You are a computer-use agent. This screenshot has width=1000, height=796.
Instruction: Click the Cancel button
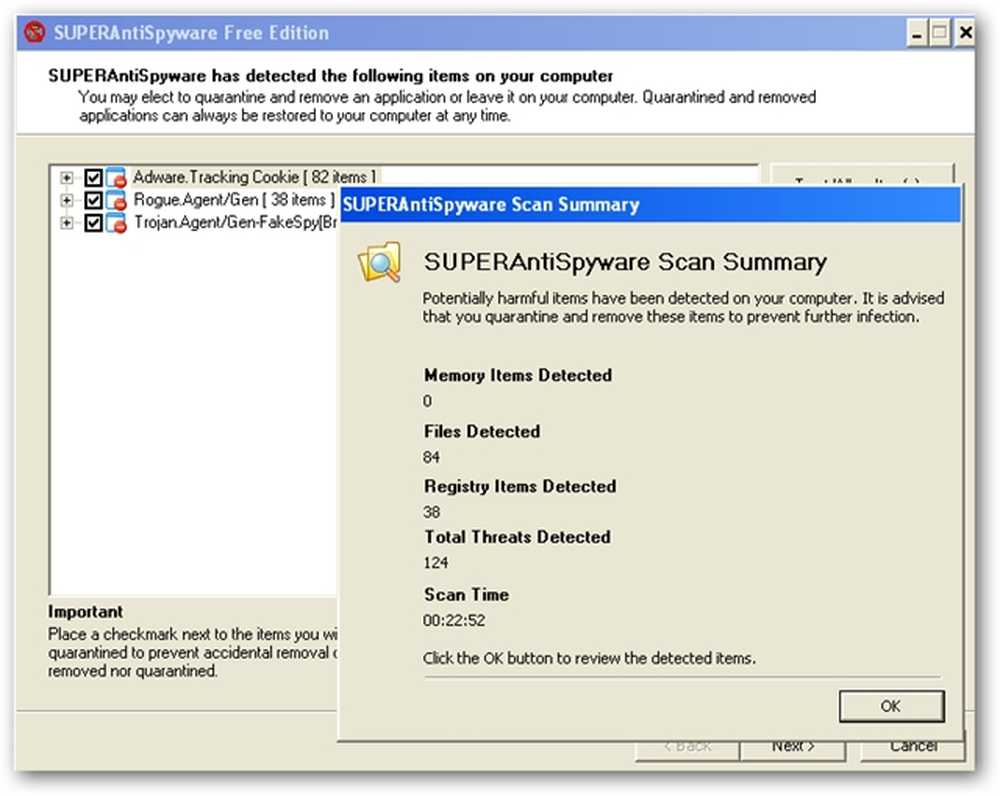point(913,747)
